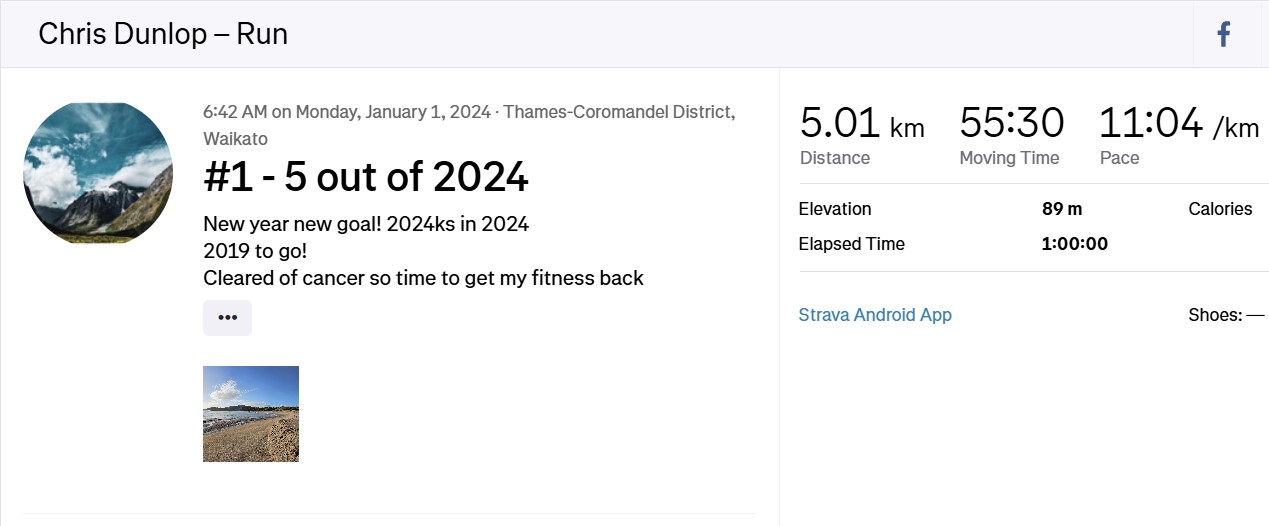This screenshot has height=526, width=1269.
Task: Select the Shoes label
Action: (1215, 315)
